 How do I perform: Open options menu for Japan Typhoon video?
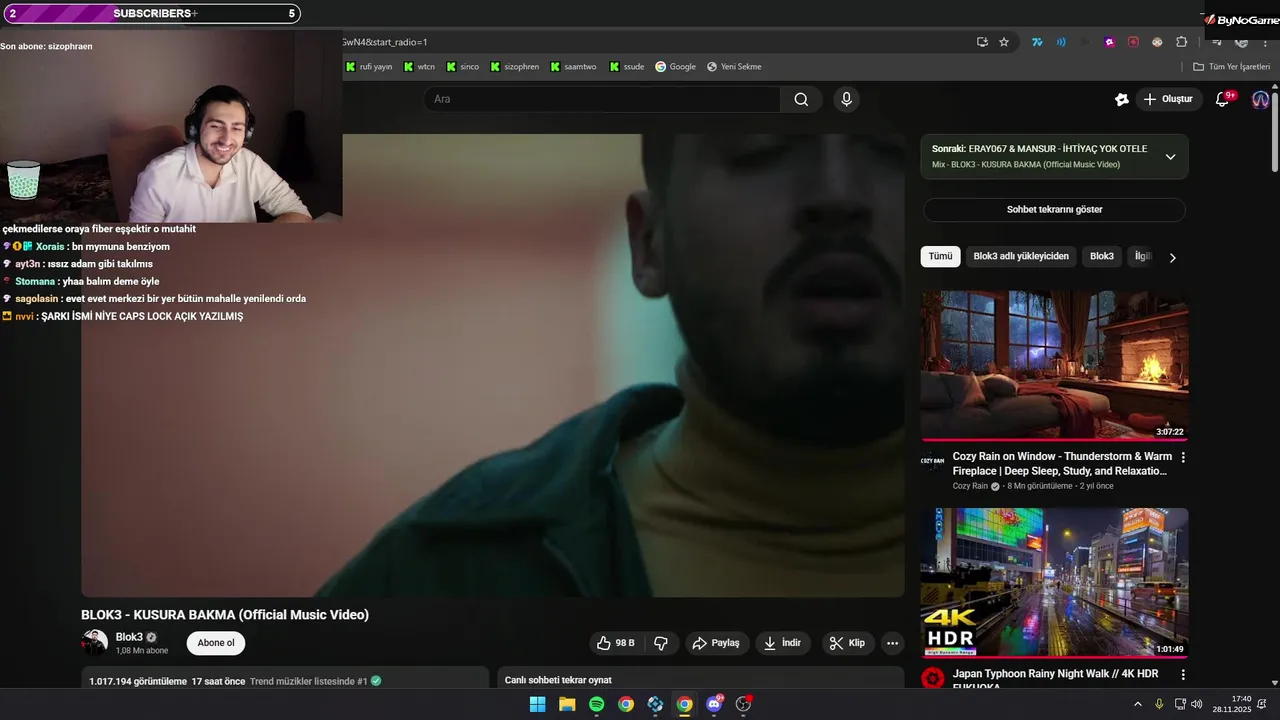pyautogui.click(x=1183, y=675)
